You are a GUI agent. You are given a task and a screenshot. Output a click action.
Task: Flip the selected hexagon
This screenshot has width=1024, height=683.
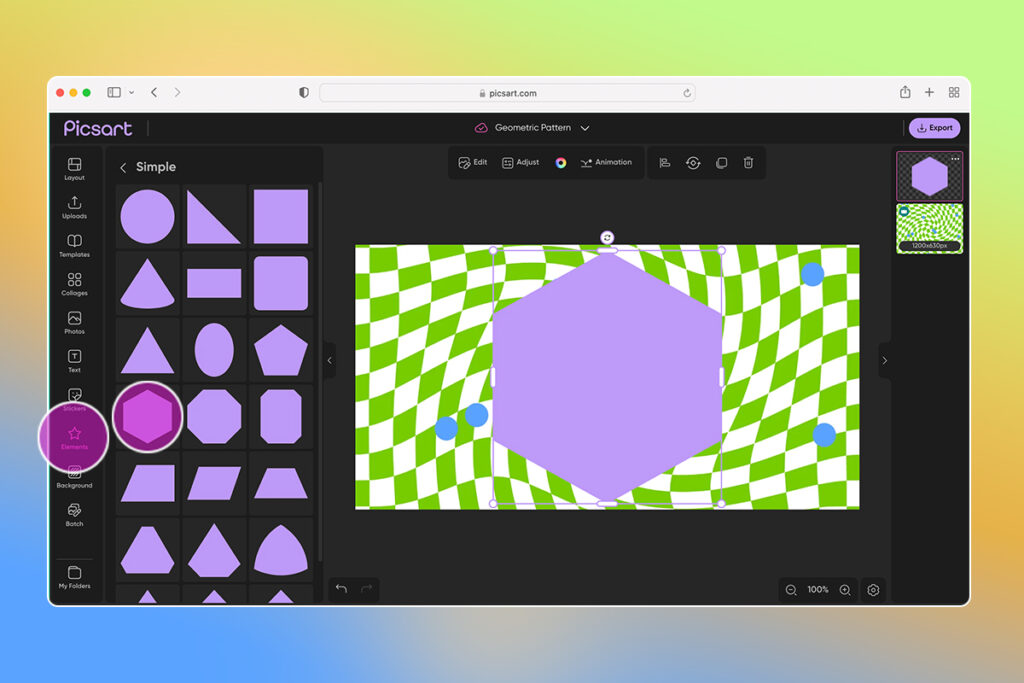(693, 162)
